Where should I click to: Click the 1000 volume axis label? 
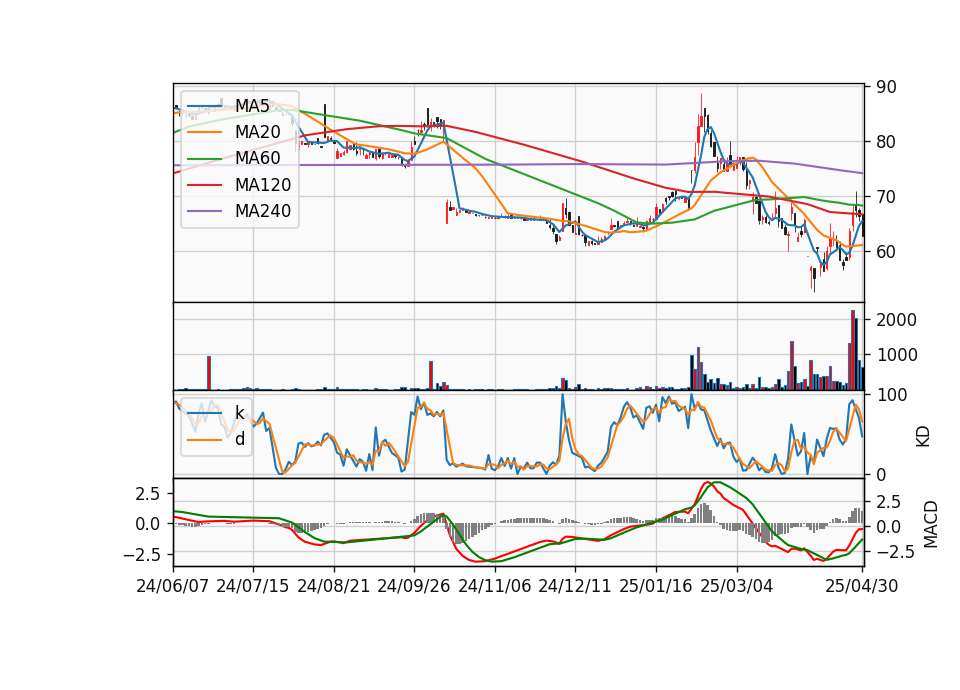(896, 355)
